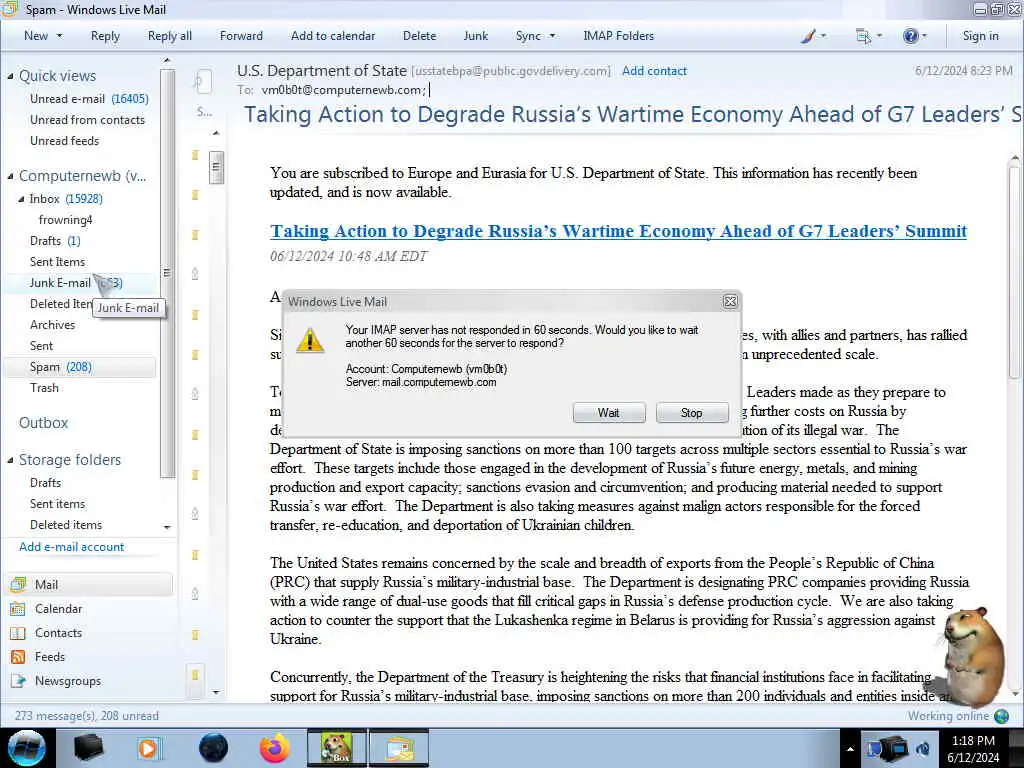Open the Archives folder
Viewport: 1024px width, 768px height.
[52, 325]
